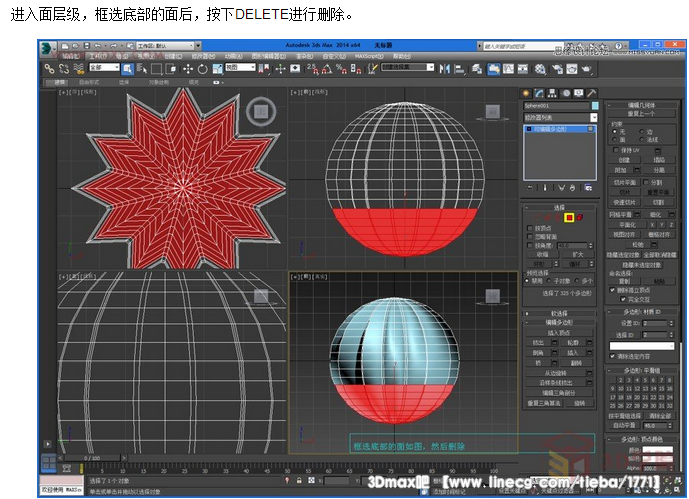
Task: Open the 3ds Max application menu logo
Action: (x=47, y=48)
